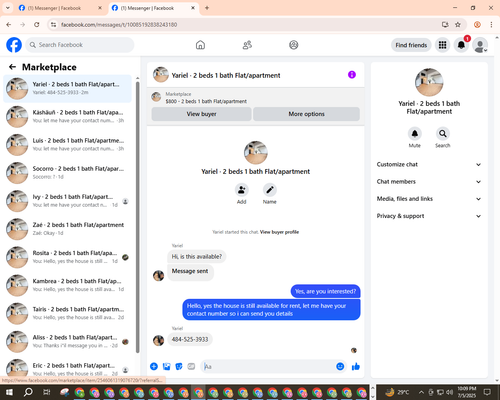Switch to the first Messenger browser tab

pos(59,8)
